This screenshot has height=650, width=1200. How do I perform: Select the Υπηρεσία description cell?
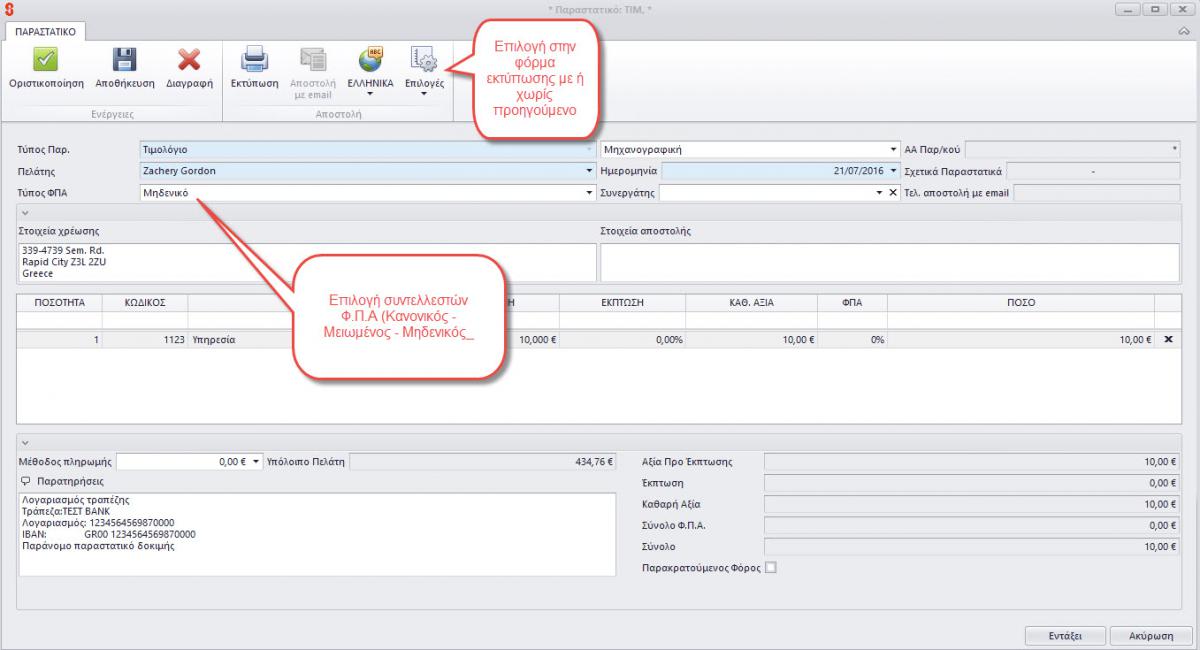(x=240, y=340)
